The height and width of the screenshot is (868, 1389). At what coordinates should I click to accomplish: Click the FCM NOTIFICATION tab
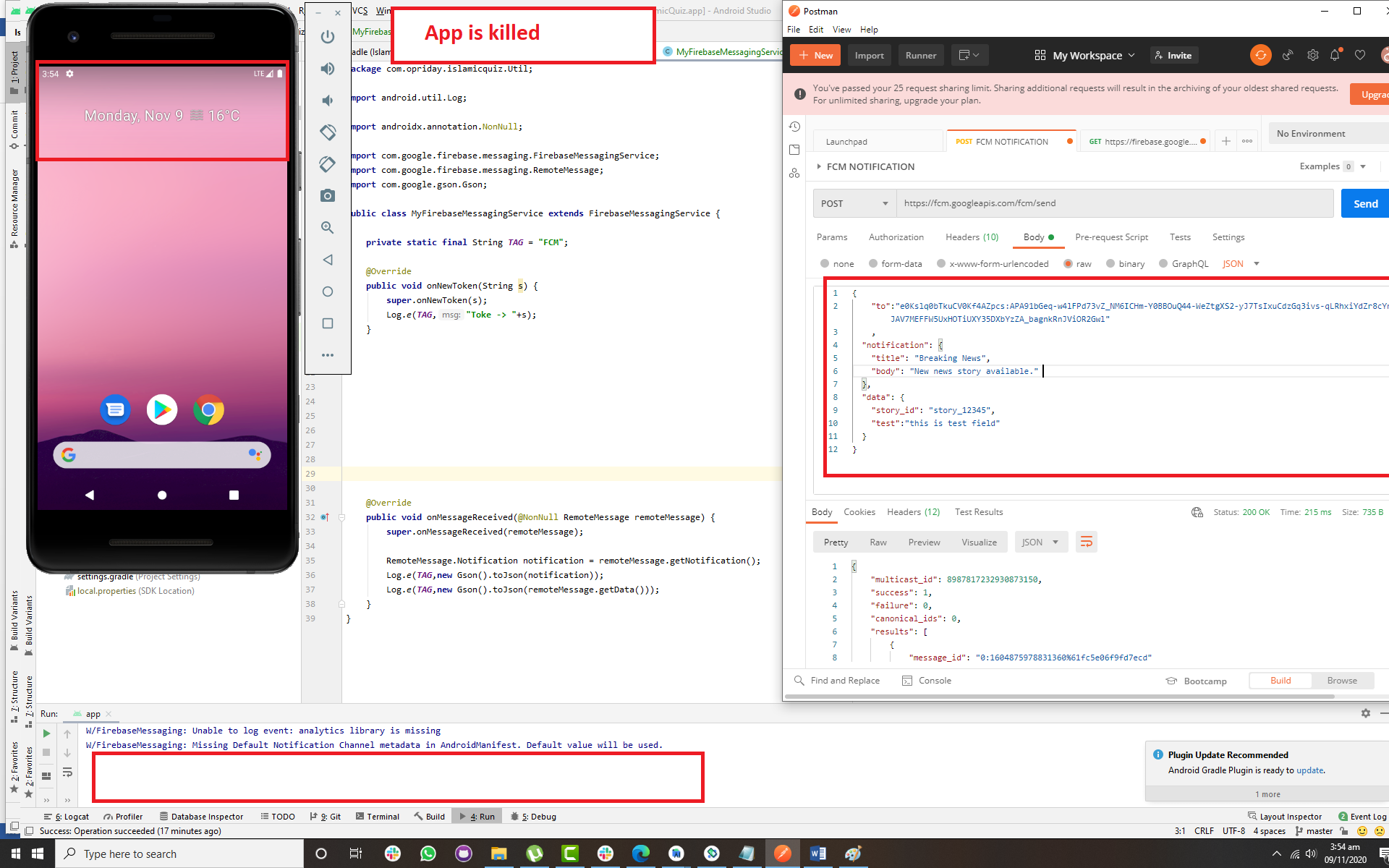(1011, 142)
